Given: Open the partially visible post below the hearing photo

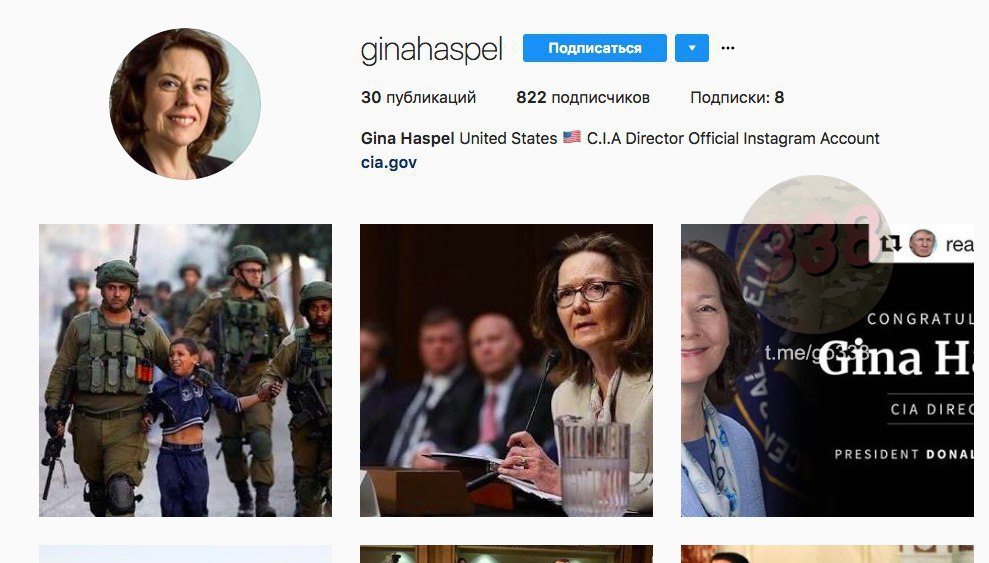Looking at the screenshot, I should [x=506, y=554].
